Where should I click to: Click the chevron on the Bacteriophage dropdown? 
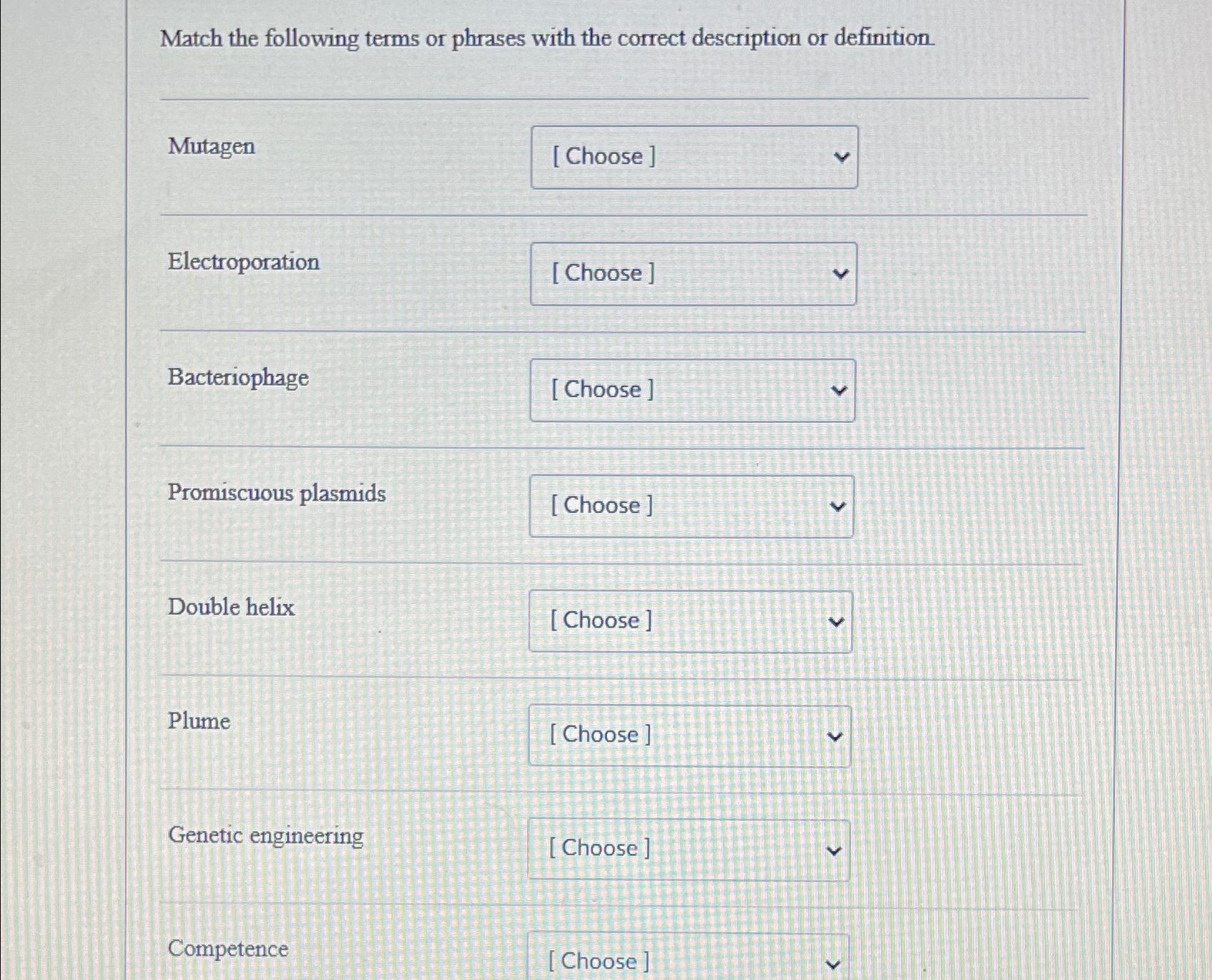839,390
